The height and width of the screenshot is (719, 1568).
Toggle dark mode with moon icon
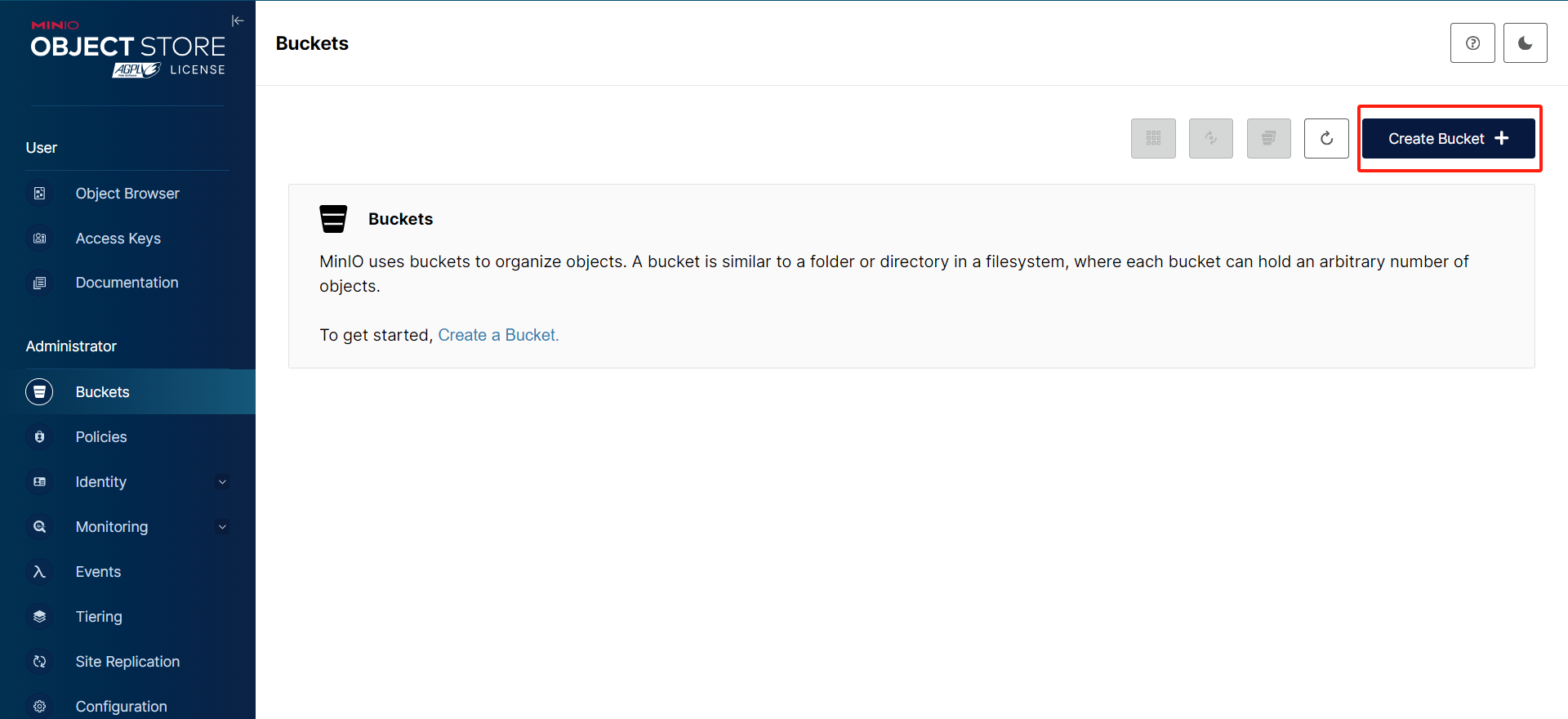[1525, 43]
